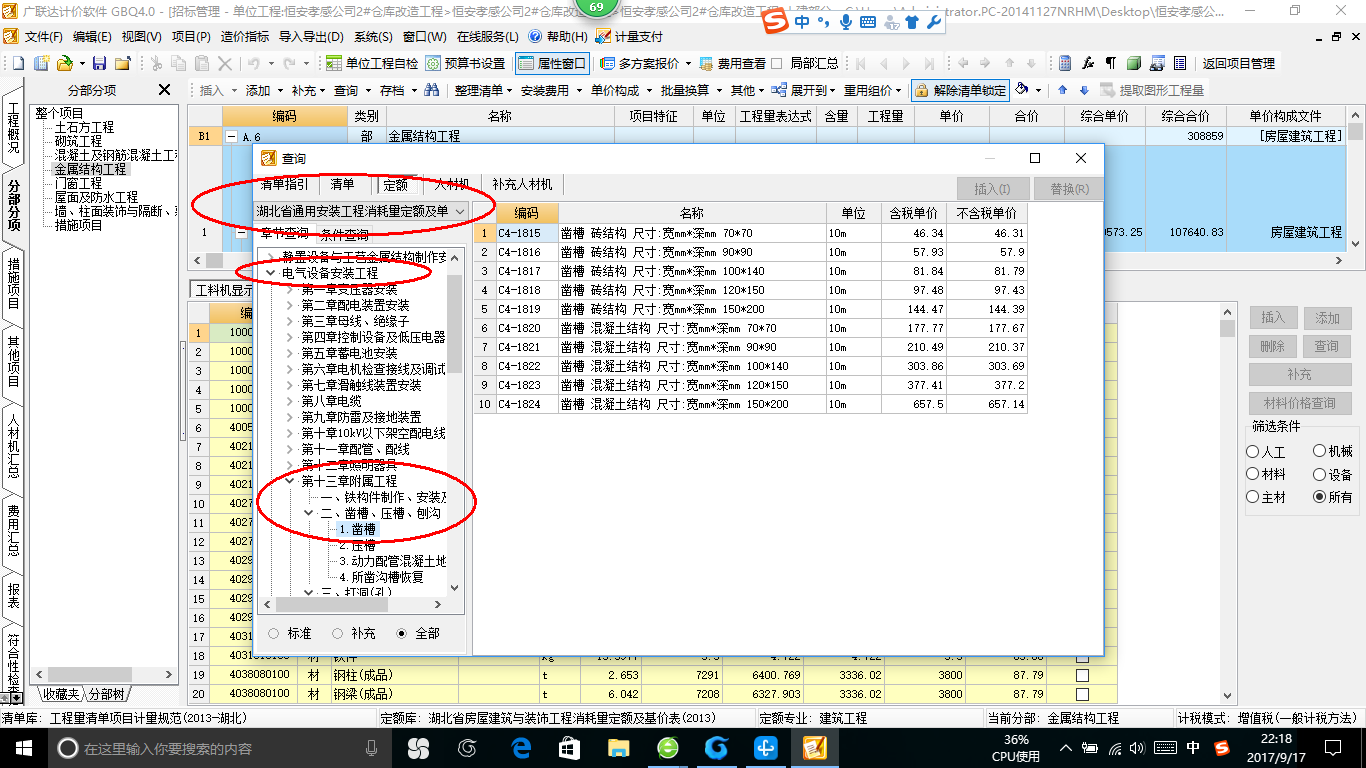Open the 查询 dropdown in toolbar
The width and height of the screenshot is (1366, 768).
pos(351,90)
